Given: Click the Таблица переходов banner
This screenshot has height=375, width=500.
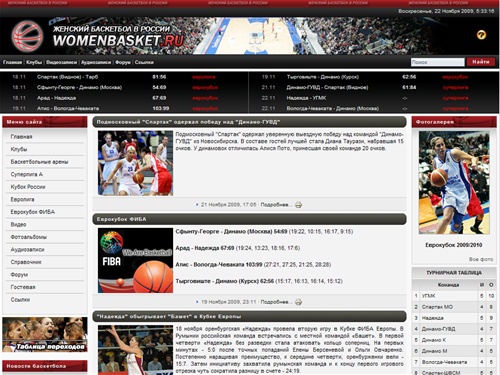Looking at the screenshot, I should coord(45,334).
